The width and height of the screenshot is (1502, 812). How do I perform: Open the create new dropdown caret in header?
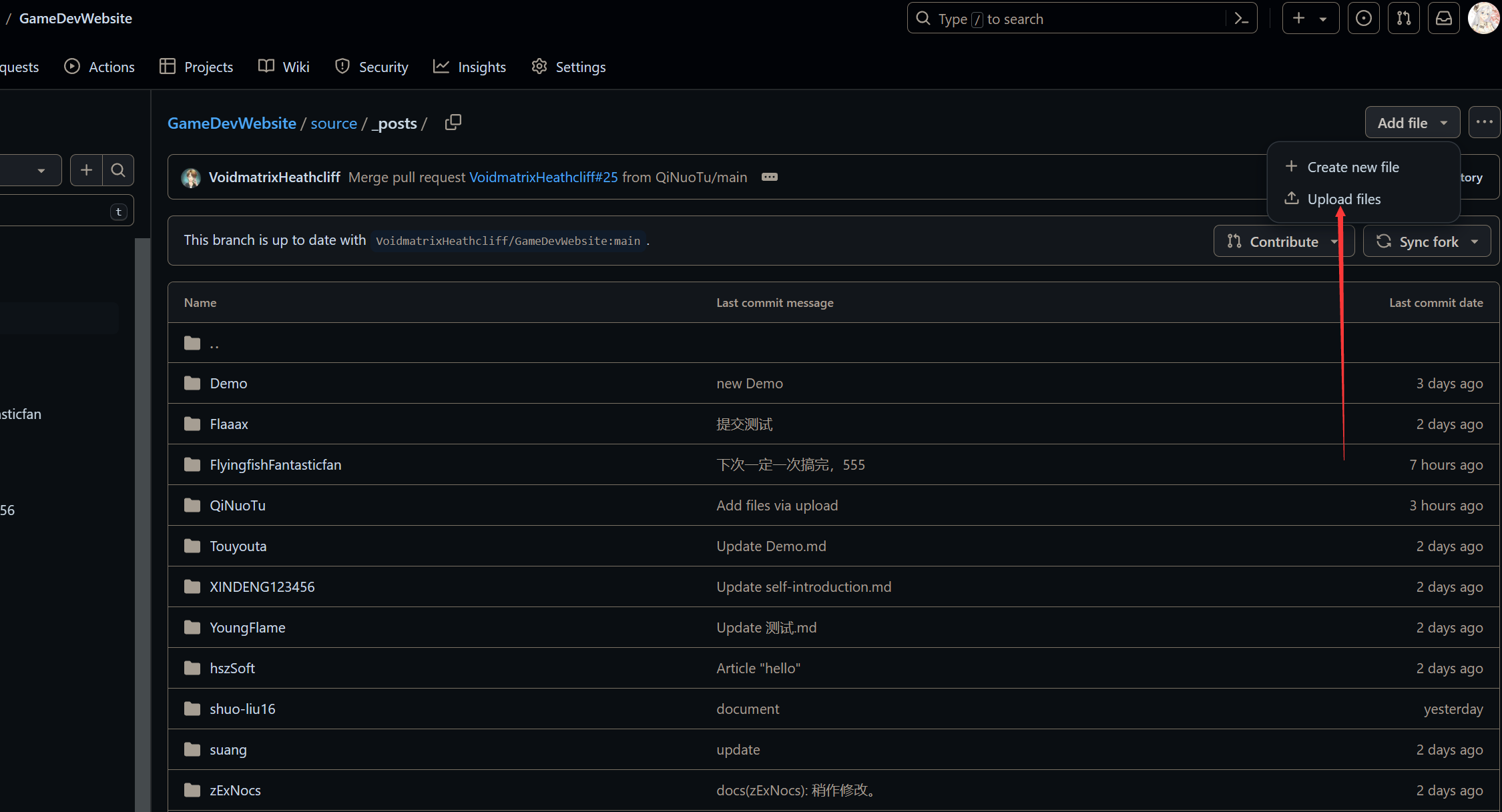coord(1322,19)
